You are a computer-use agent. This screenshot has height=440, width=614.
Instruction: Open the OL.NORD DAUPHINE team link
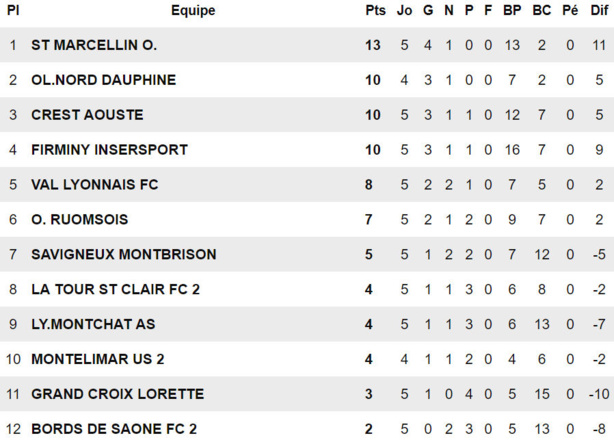[103, 80]
